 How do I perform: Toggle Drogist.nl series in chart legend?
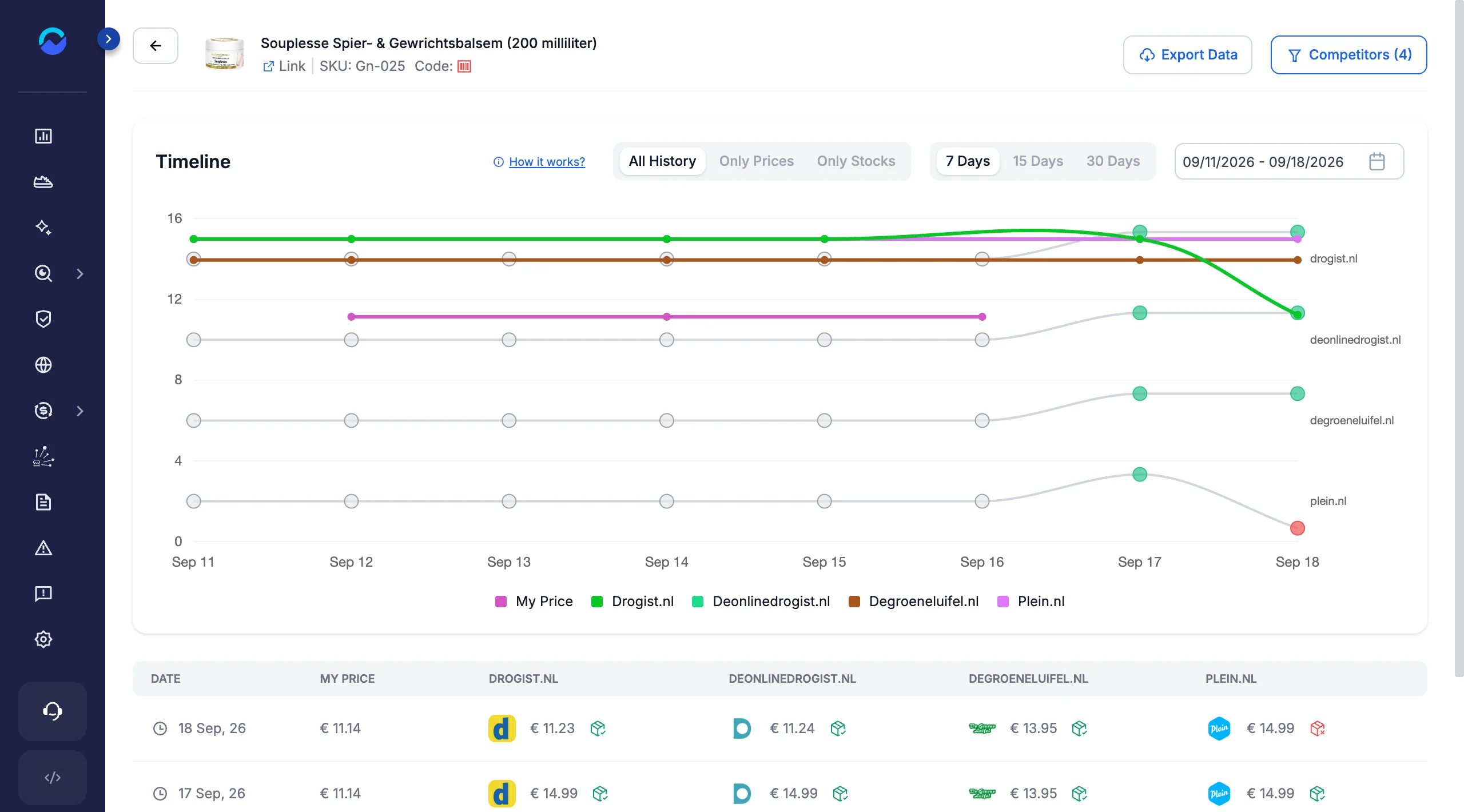(x=632, y=602)
